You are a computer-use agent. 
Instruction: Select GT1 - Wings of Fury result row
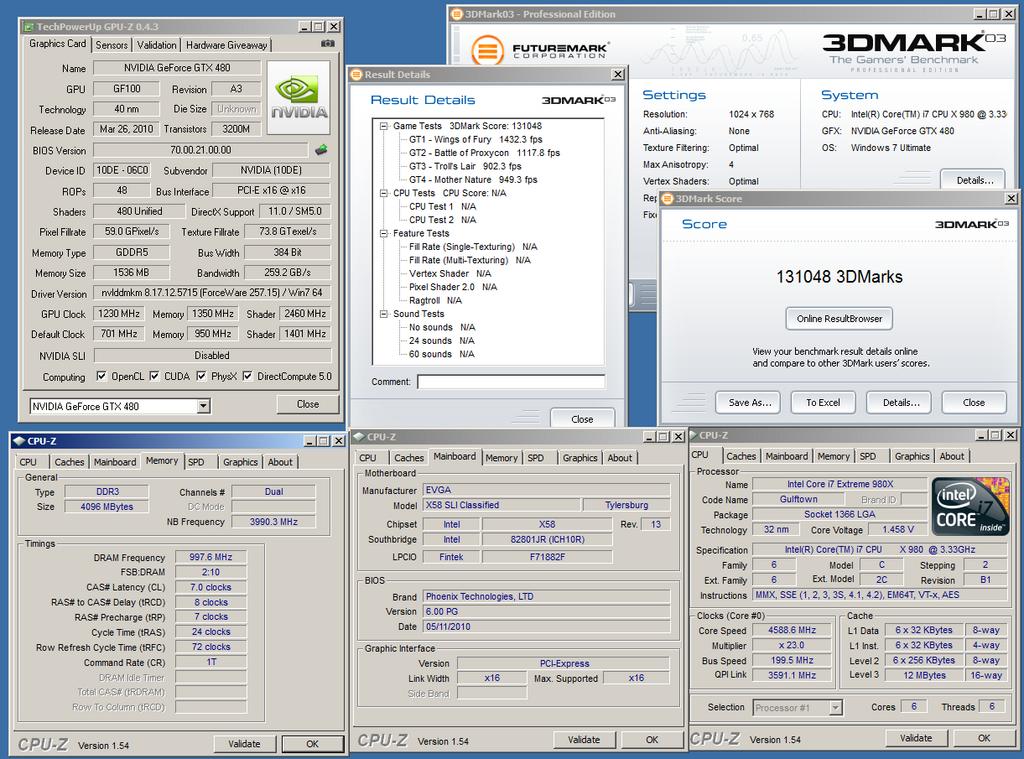coord(475,139)
